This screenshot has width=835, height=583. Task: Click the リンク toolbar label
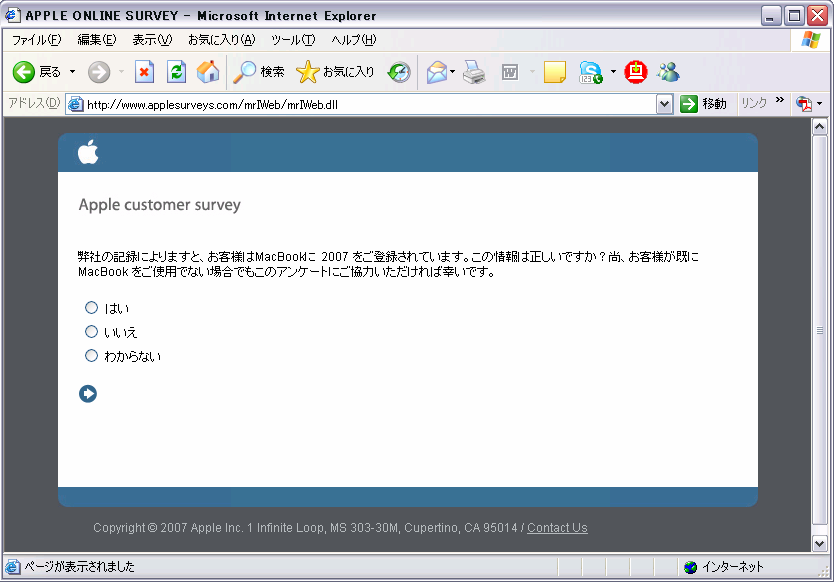(x=754, y=103)
